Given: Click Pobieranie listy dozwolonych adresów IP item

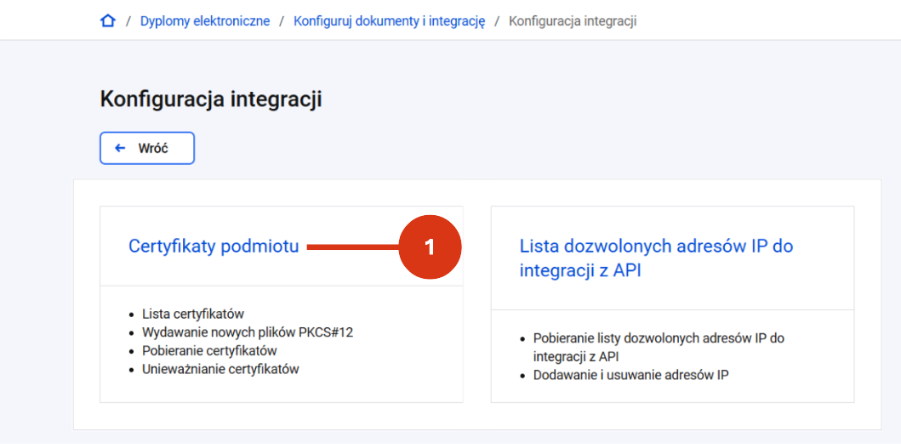Looking at the screenshot, I should point(659,347).
